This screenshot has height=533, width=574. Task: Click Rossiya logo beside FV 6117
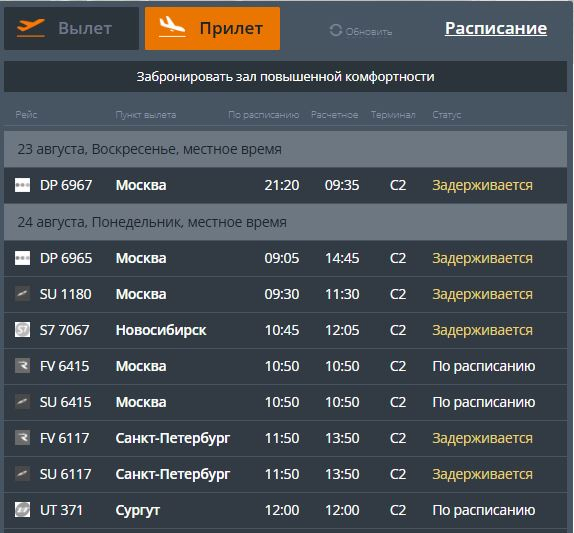tap(22, 438)
